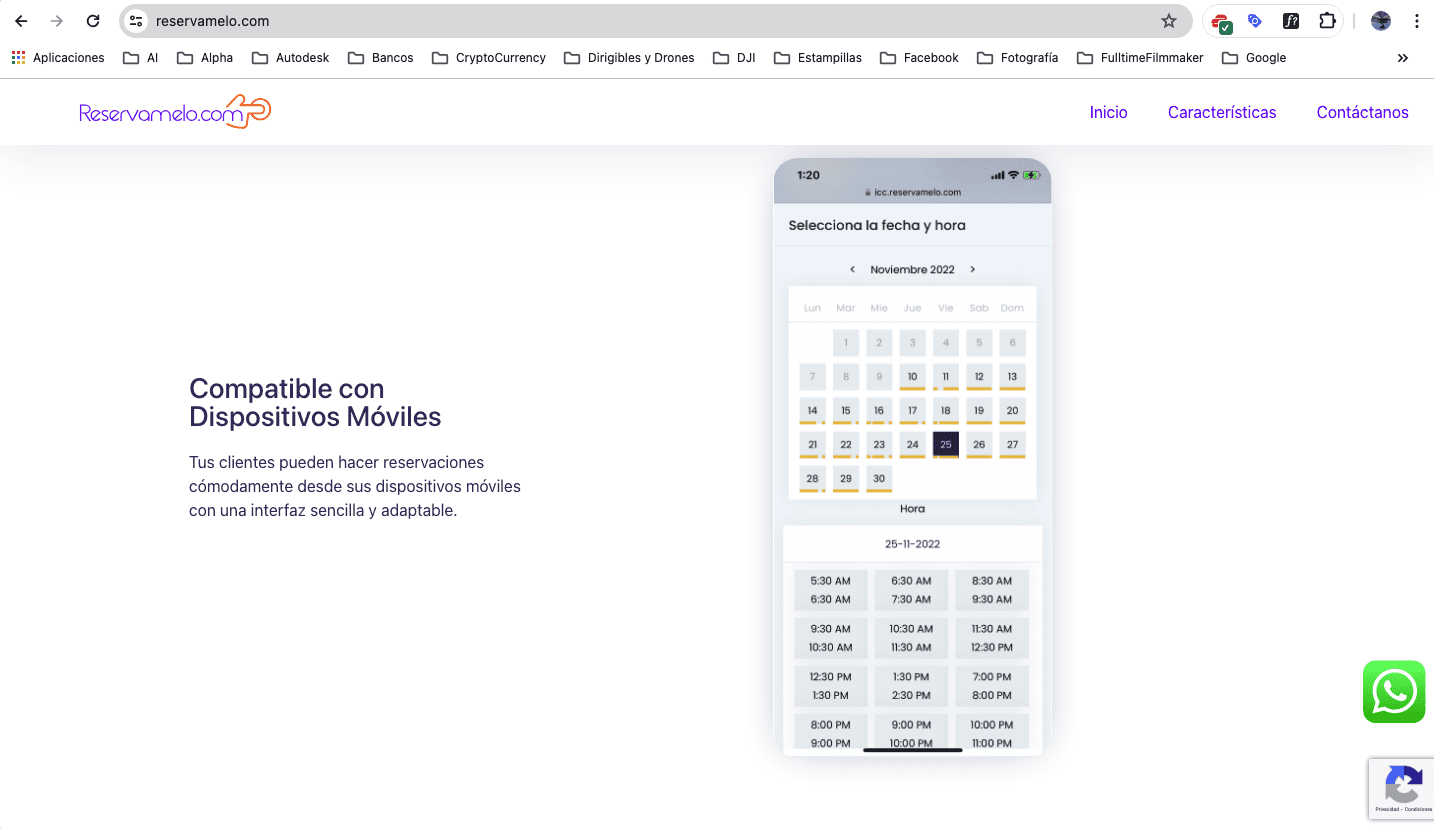The height and width of the screenshot is (828, 1434).
Task: Click 'Noviembre 2022' month label
Action: coord(912,269)
